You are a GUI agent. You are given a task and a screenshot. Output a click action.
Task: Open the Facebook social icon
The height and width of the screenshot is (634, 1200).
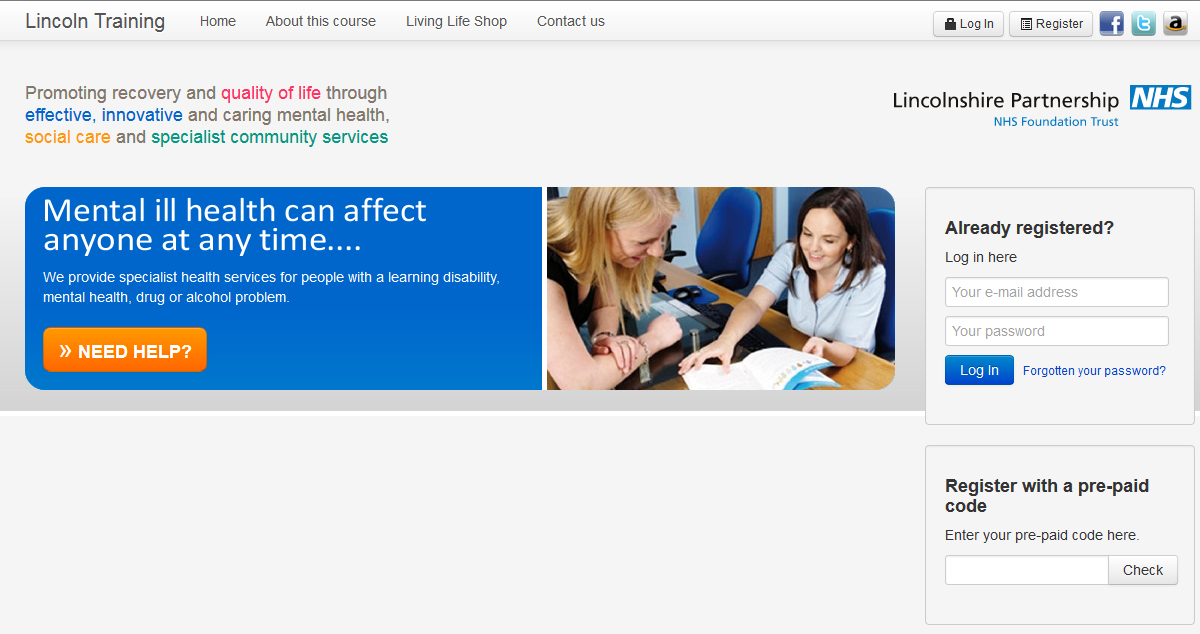[x=1111, y=23]
